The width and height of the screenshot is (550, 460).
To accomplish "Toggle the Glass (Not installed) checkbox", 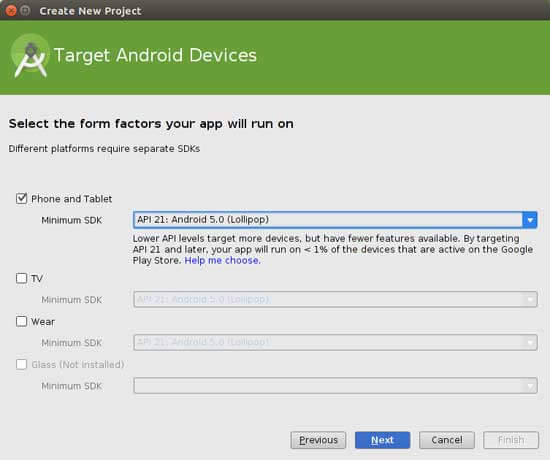I will click(x=21, y=364).
